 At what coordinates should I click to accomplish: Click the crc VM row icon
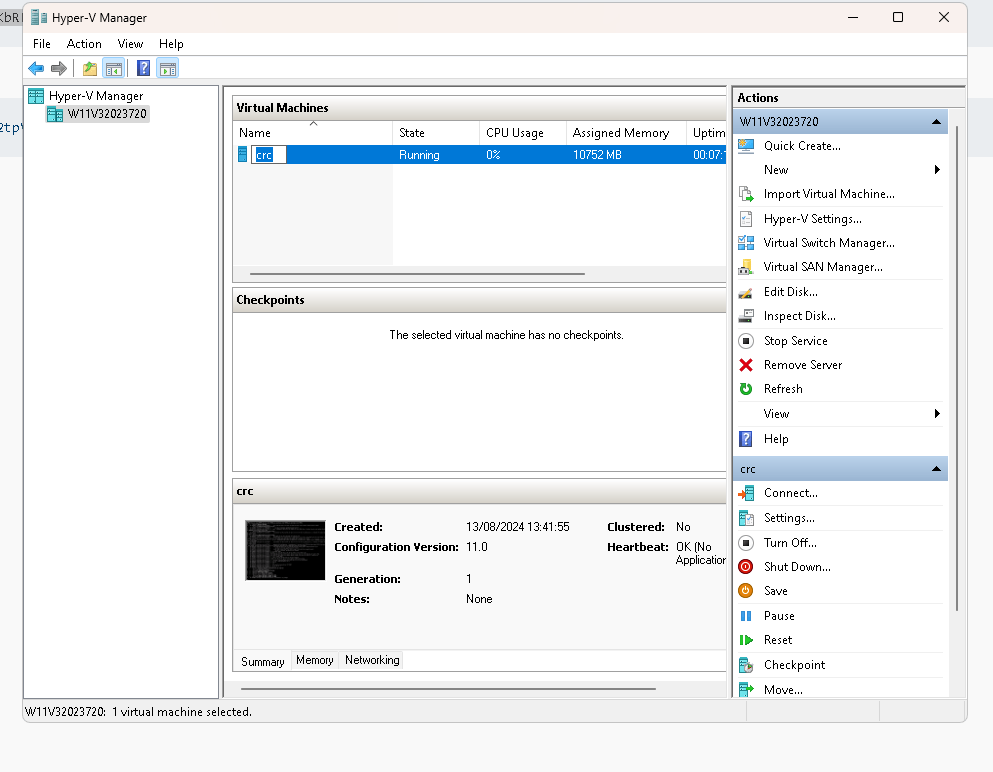pos(243,155)
